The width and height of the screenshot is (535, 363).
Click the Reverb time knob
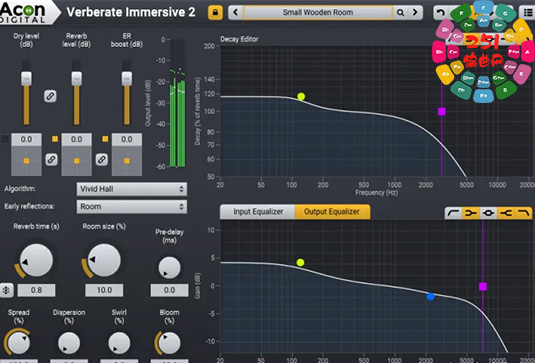coord(36,260)
